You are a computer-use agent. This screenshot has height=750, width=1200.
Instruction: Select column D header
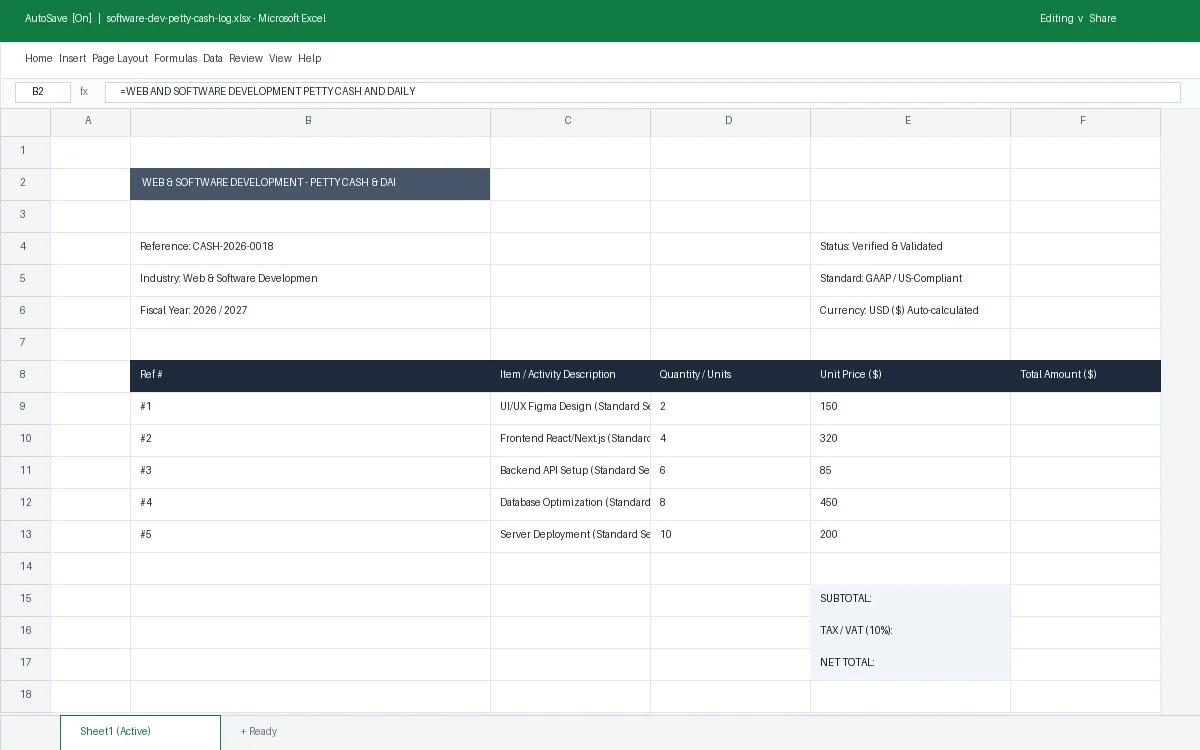(730, 121)
